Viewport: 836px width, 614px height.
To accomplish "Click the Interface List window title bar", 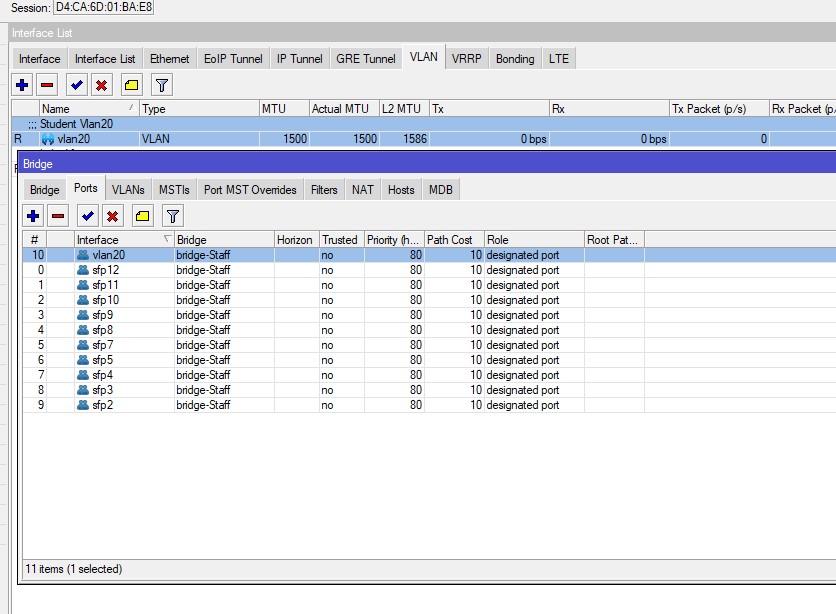I will pyautogui.click(x=423, y=33).
